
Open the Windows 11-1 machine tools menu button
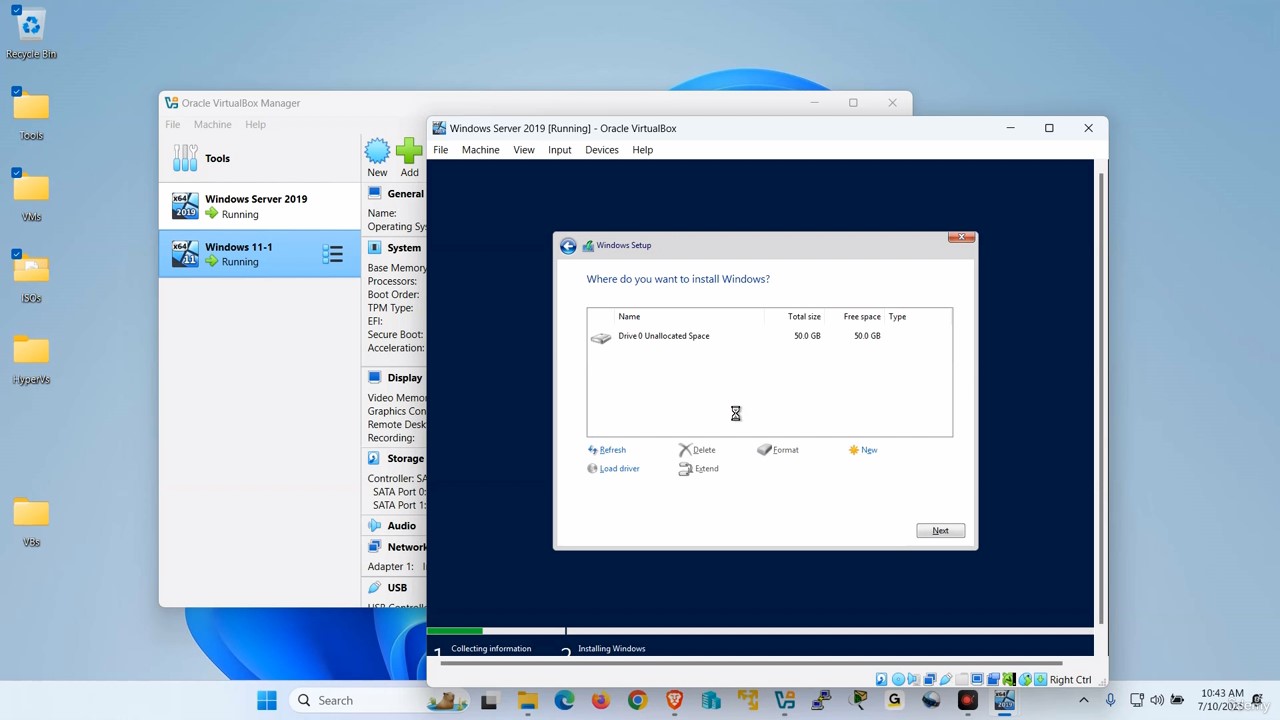[x=333, y=254]
